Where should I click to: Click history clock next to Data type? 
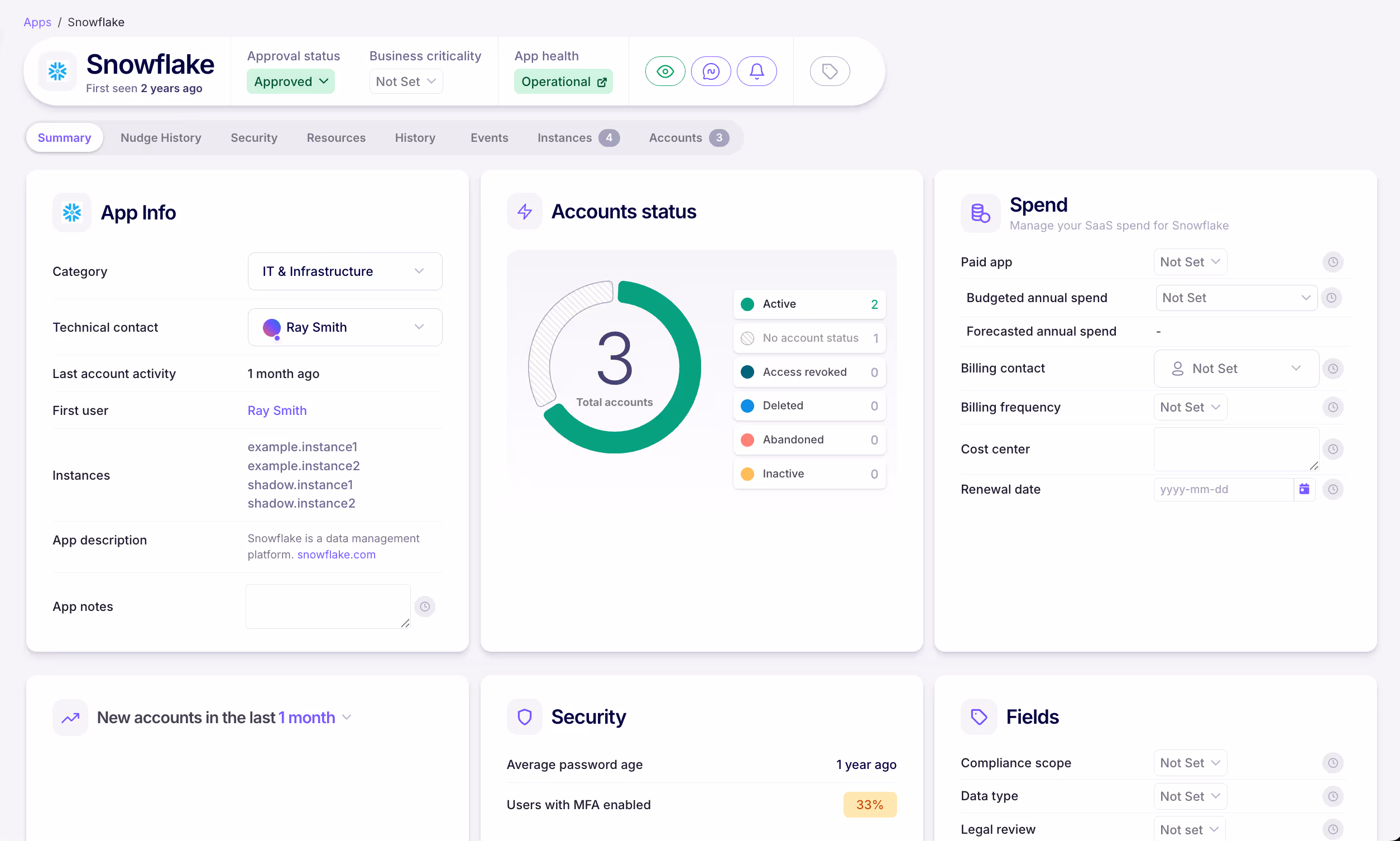[1333, 796]
